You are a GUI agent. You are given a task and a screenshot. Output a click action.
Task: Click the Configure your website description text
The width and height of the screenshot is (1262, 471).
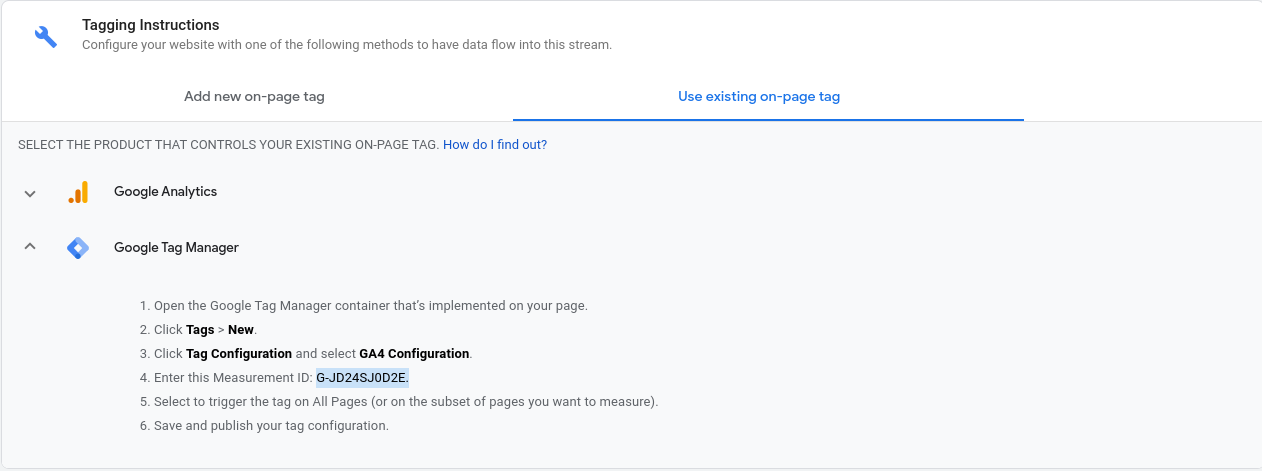pyautogui.click(x=347, y=45)
